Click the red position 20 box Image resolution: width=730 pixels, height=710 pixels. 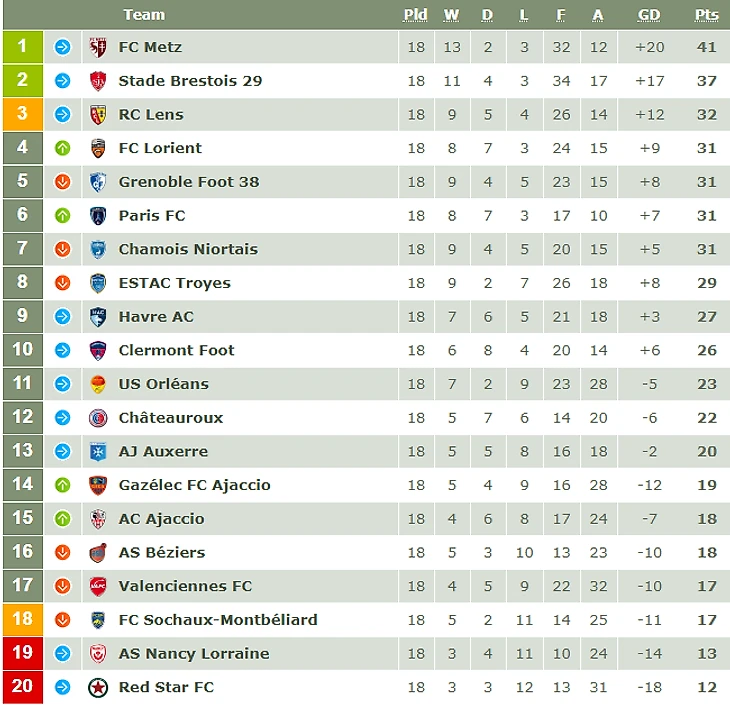pyautogui.click(x=22, y=687)
